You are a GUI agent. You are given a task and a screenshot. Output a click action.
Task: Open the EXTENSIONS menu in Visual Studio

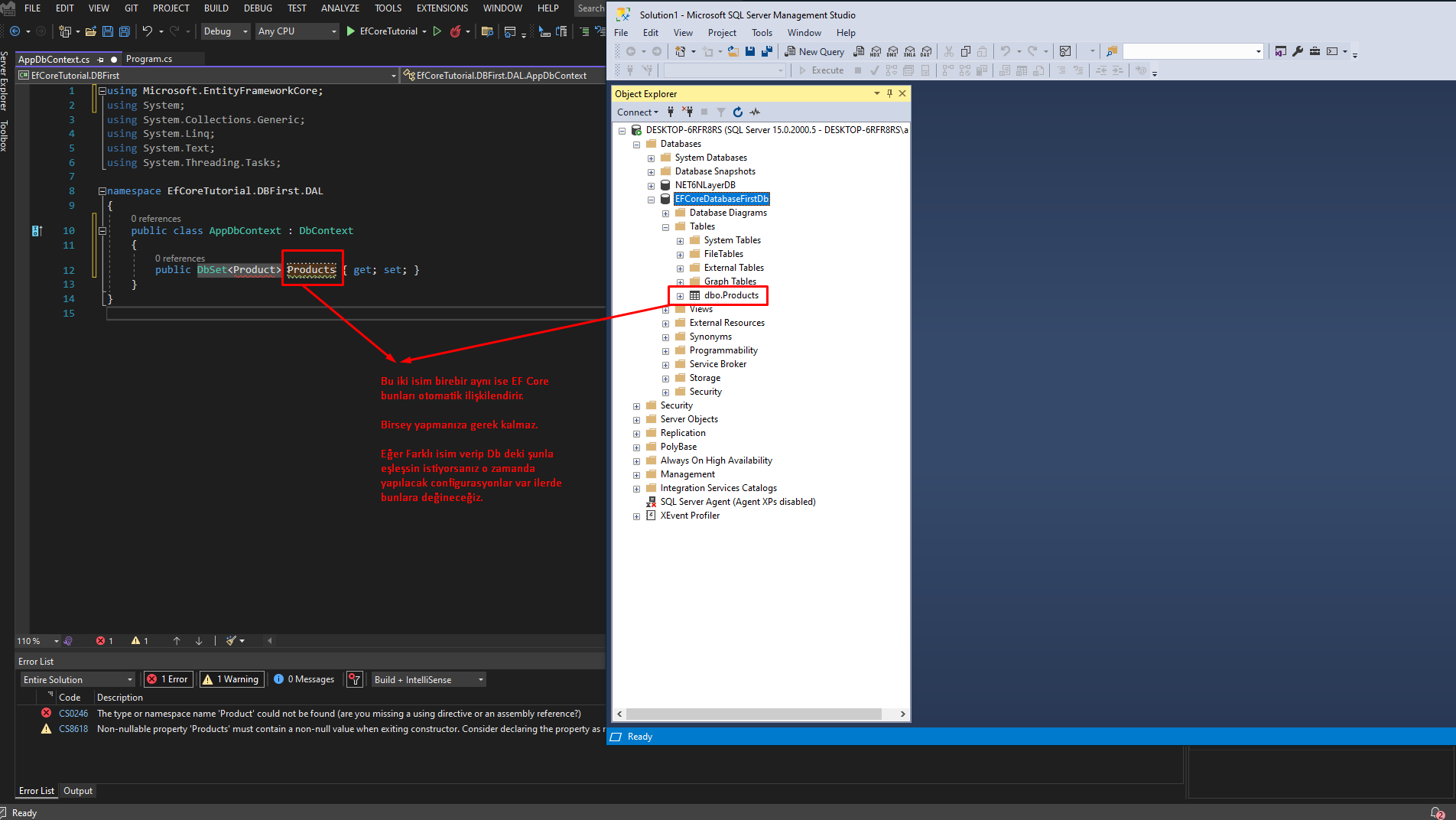442,8
